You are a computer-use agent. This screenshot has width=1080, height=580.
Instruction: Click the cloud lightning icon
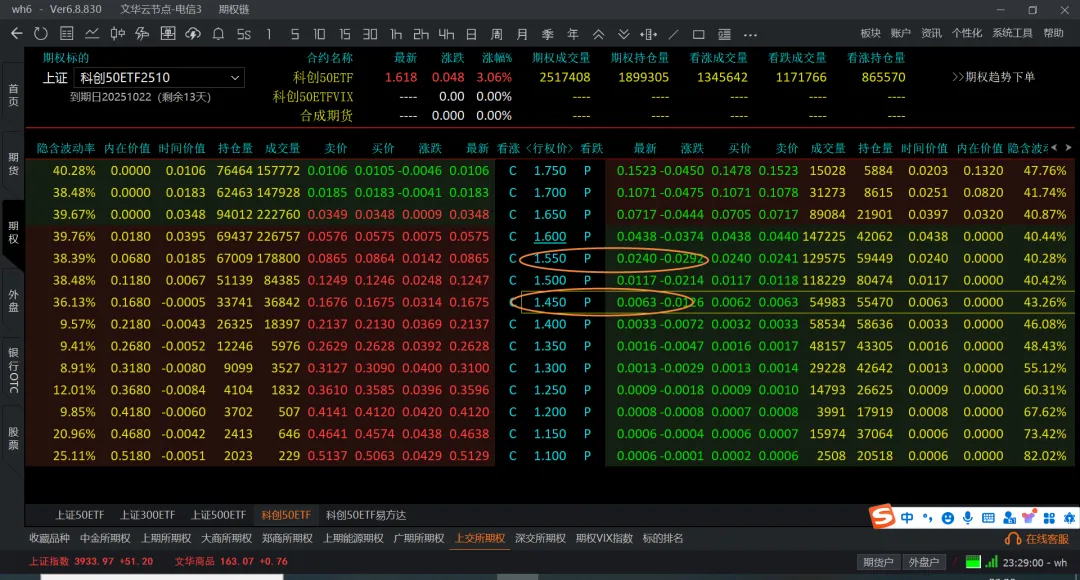coord(193,33)
